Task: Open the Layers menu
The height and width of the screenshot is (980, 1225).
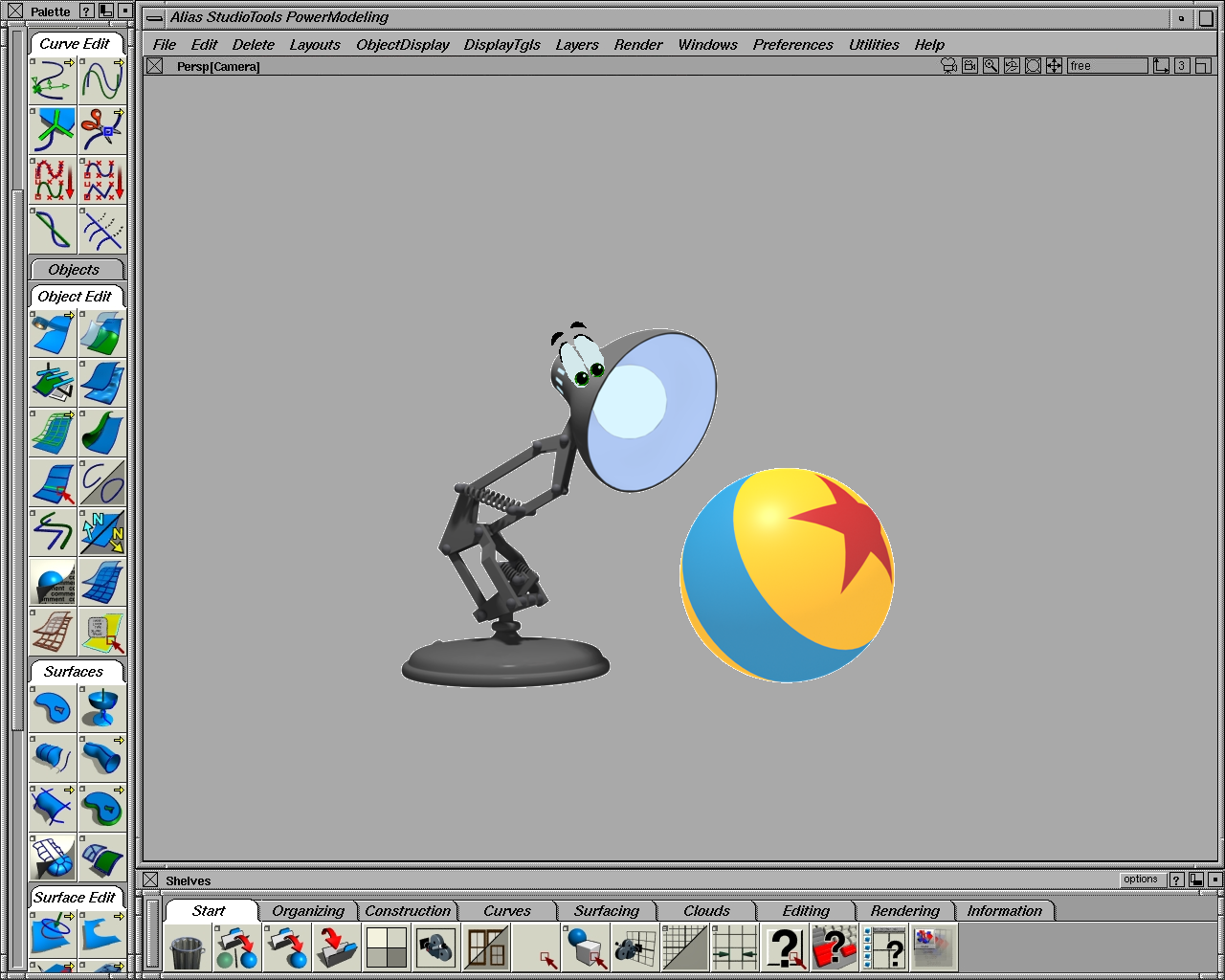Action: [x=577, y=45]
